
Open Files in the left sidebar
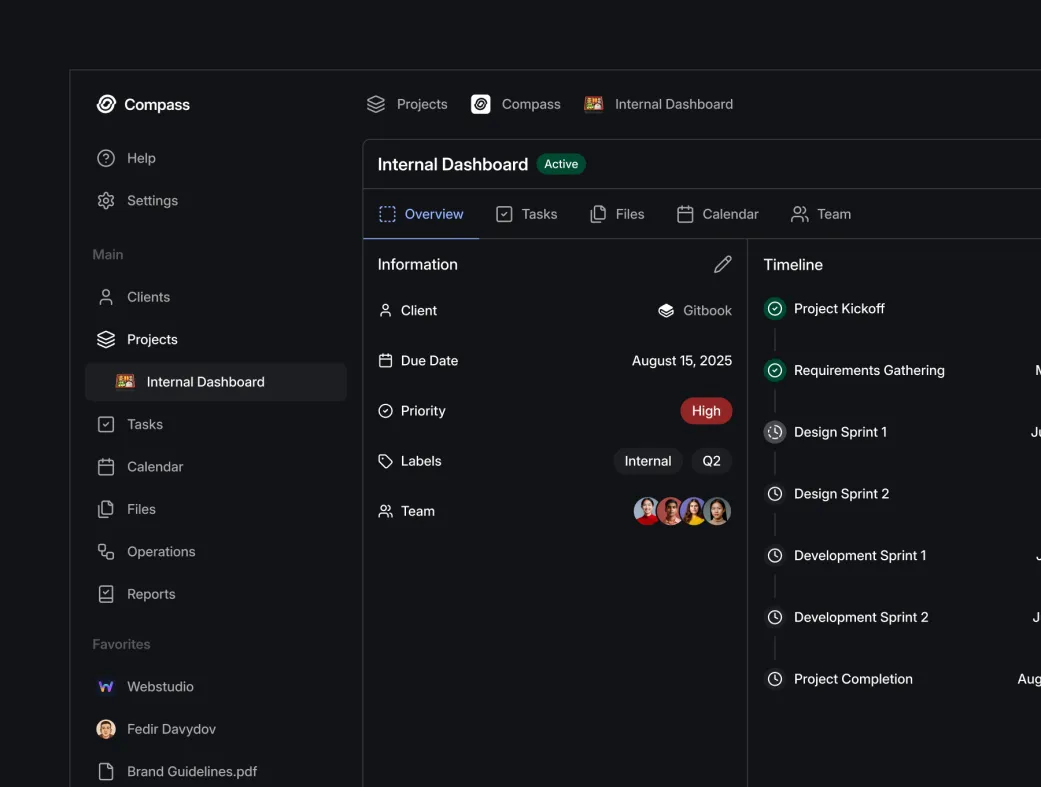click(x=140, y=509)
